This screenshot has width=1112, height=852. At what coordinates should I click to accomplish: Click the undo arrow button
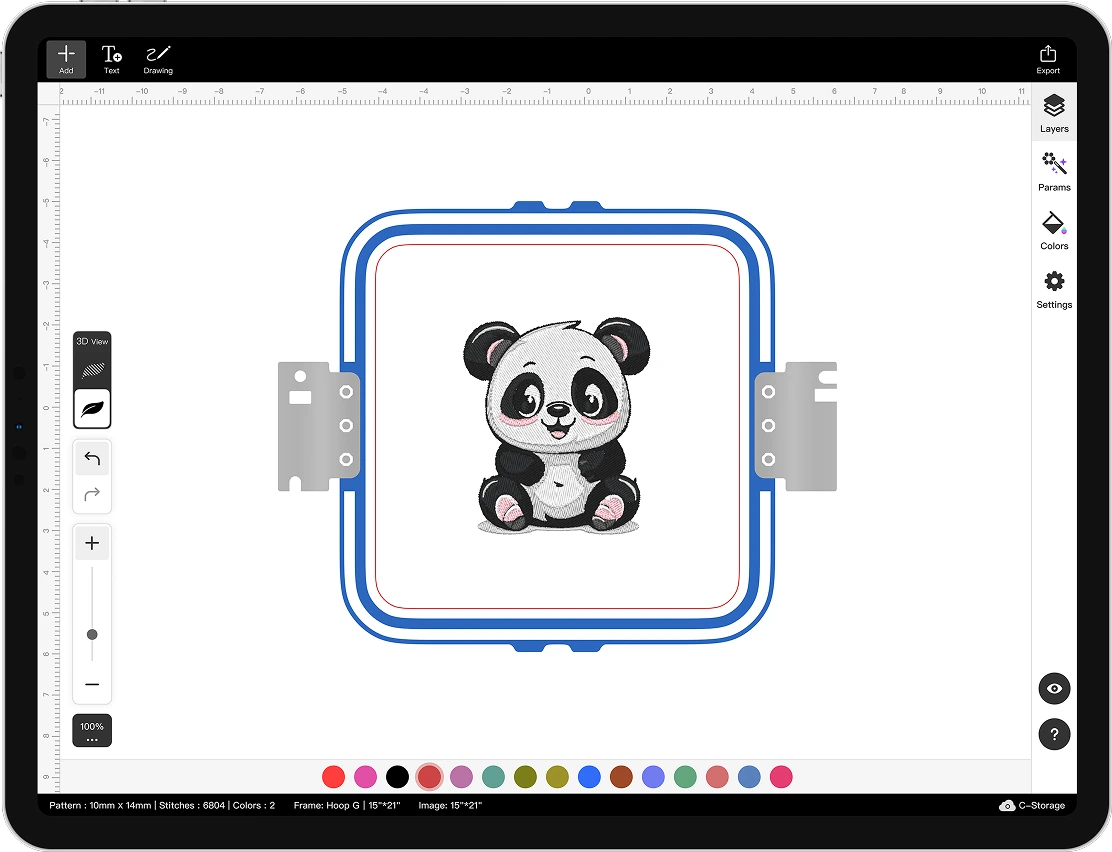[x=92, y=459]
